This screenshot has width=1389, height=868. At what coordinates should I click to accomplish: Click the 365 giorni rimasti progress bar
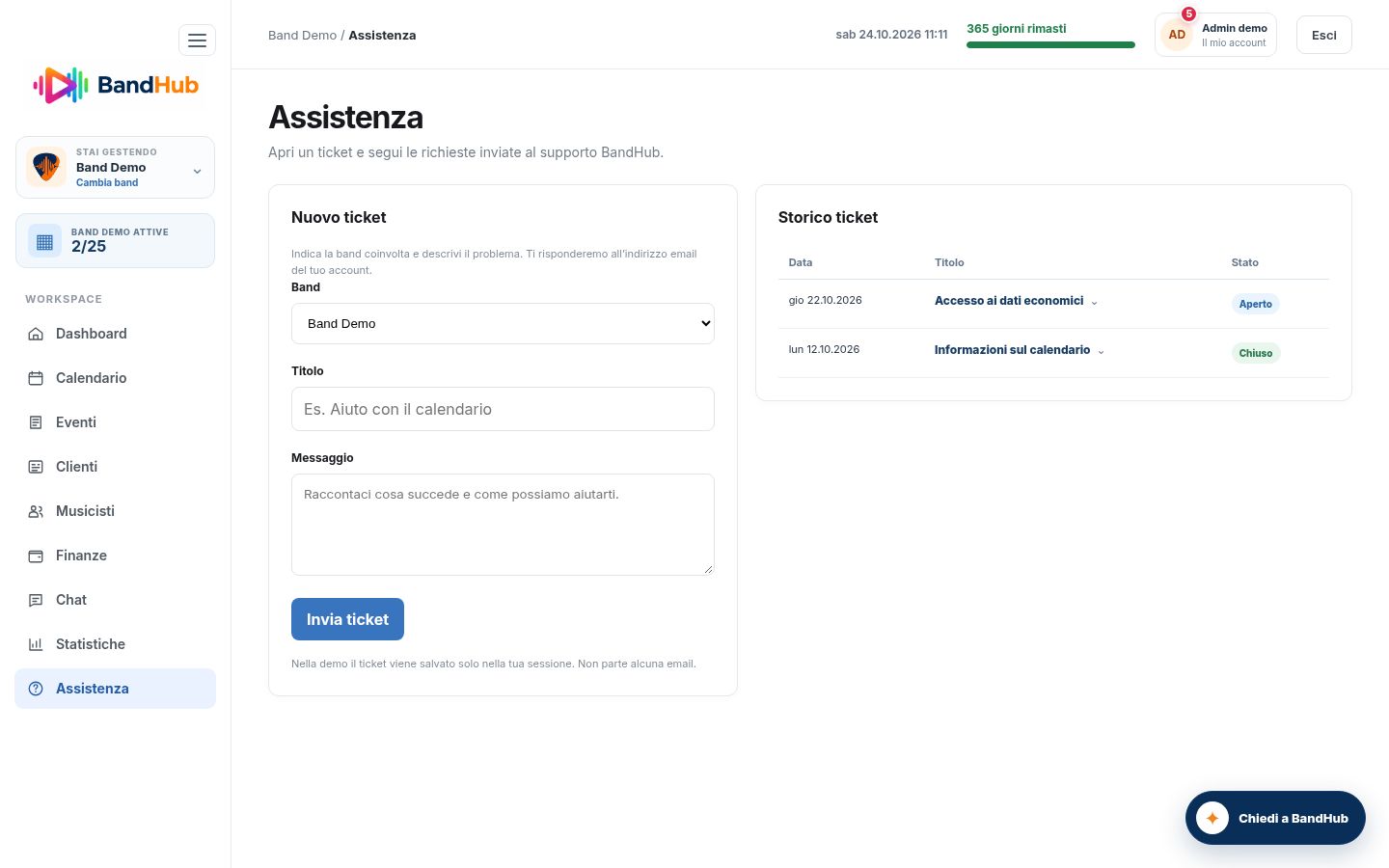[1050, 44]
